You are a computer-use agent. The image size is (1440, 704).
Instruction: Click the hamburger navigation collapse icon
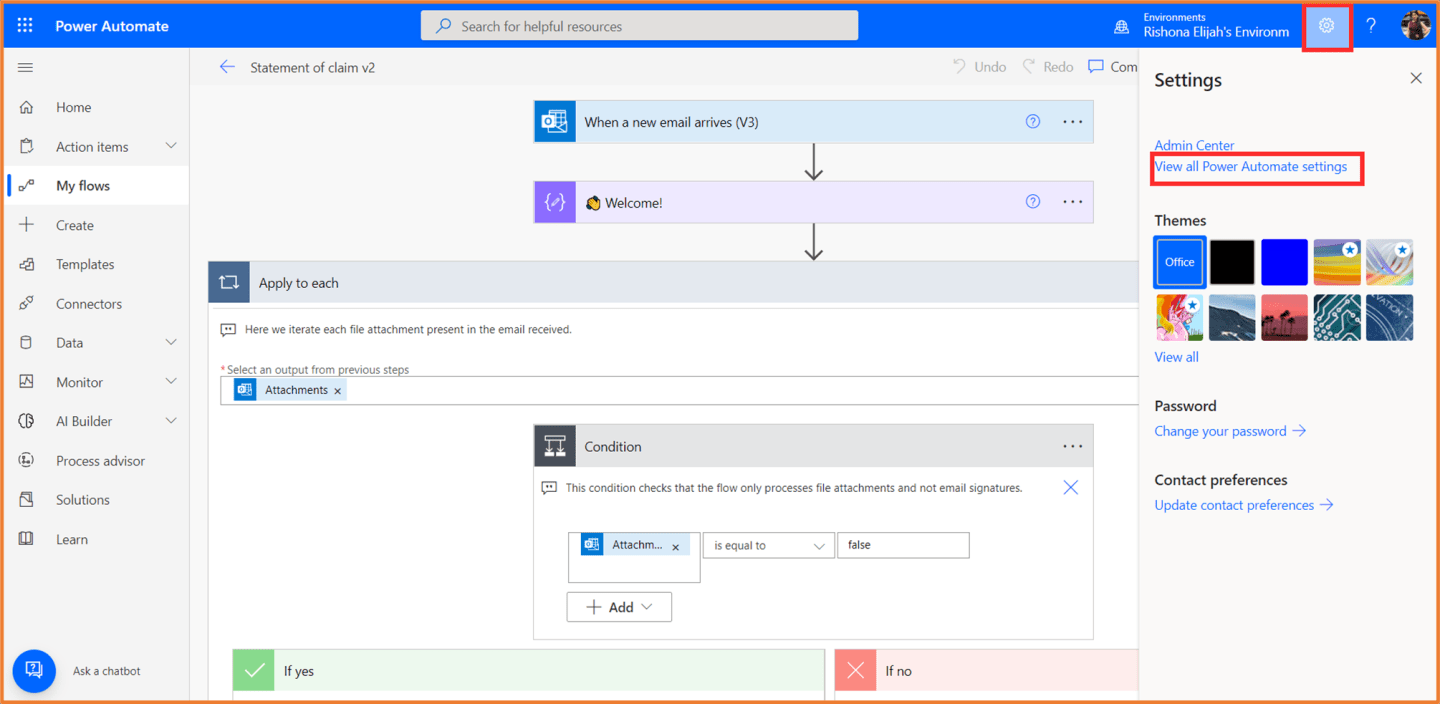pyautogui.click(x=26, y=67)
